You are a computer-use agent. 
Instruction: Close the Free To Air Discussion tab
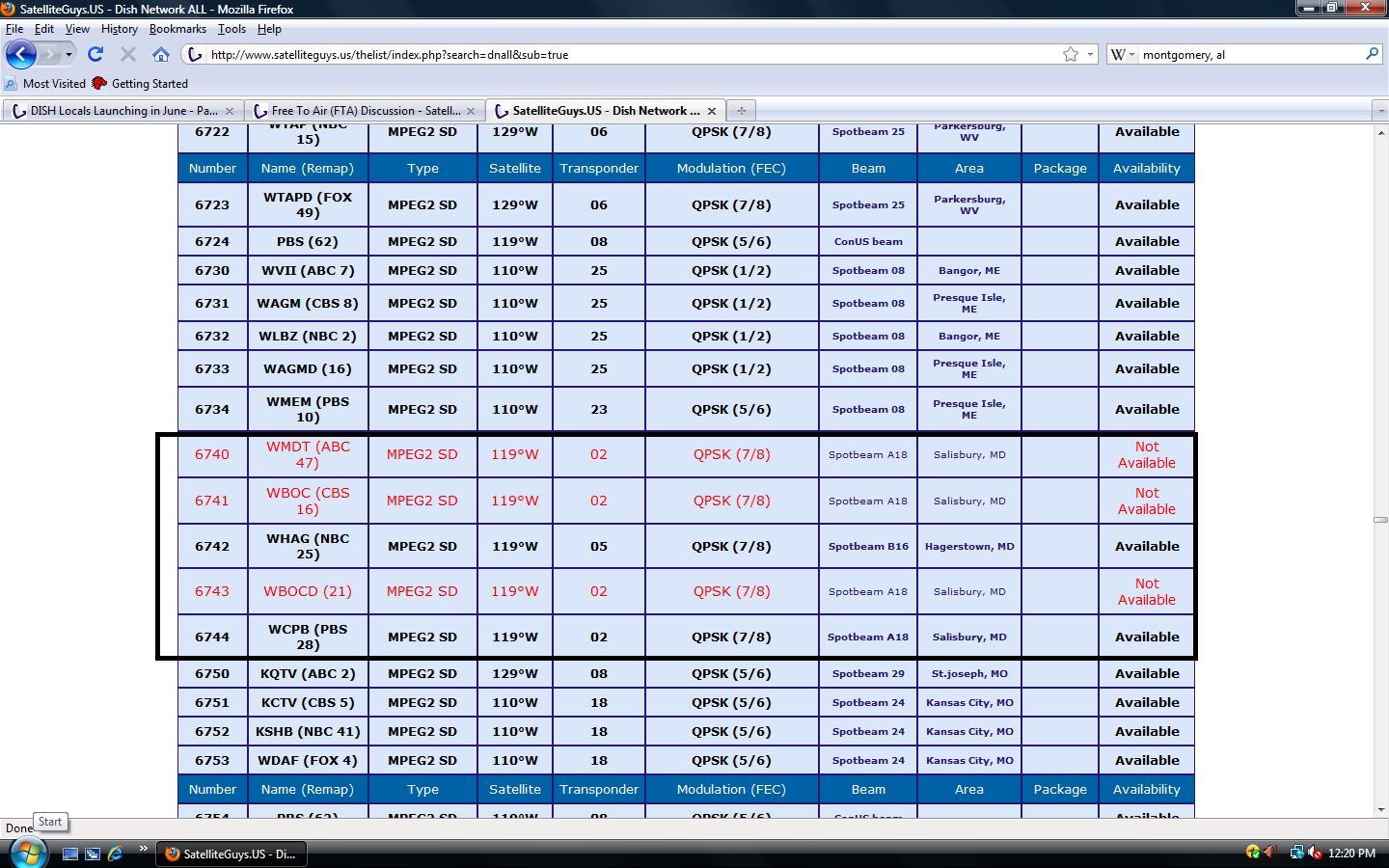coord(471,111)
